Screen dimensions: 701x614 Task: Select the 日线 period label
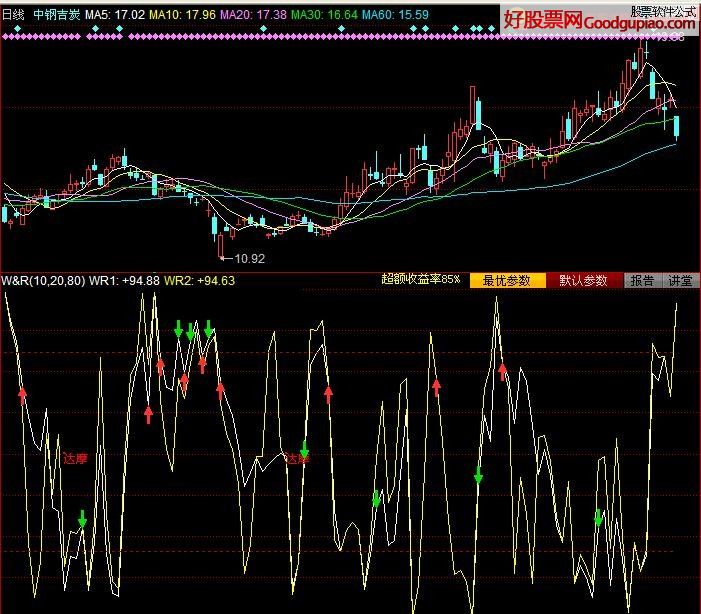tap(13, 15)
